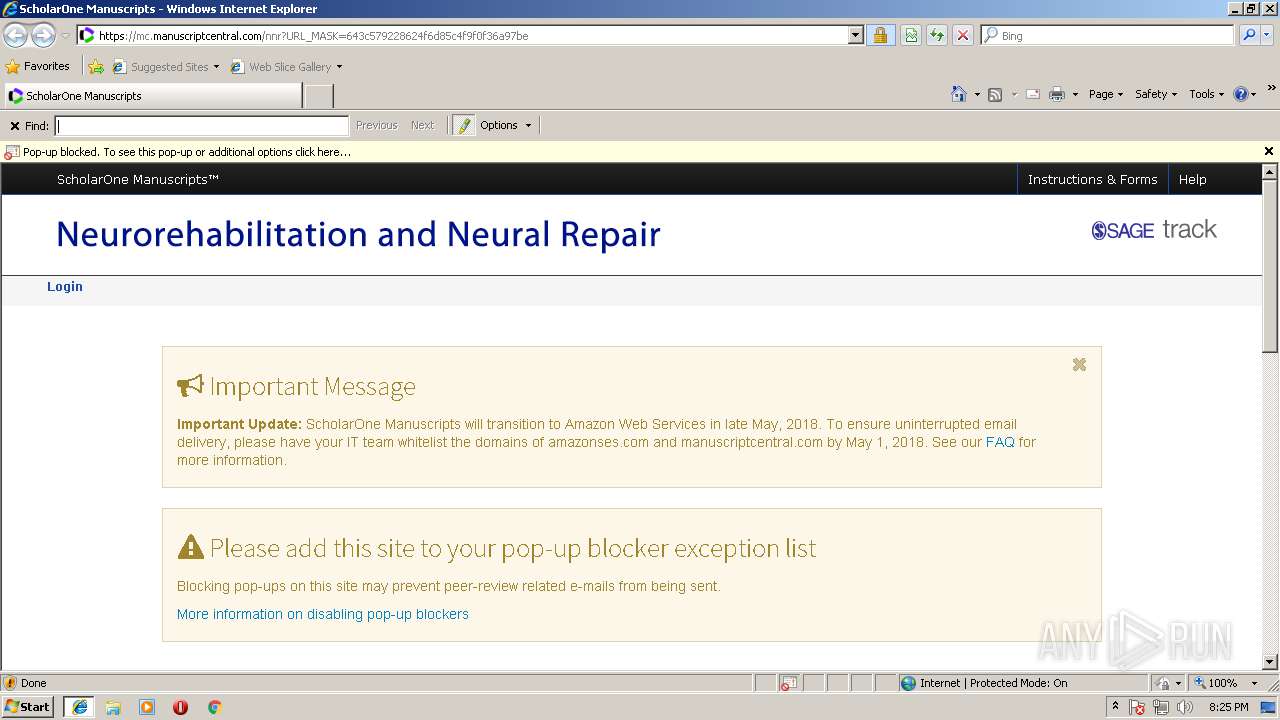
Task: Open Windows Explorer folder from the taskbar
Action: pyautogui.click(x=113, y=707)
